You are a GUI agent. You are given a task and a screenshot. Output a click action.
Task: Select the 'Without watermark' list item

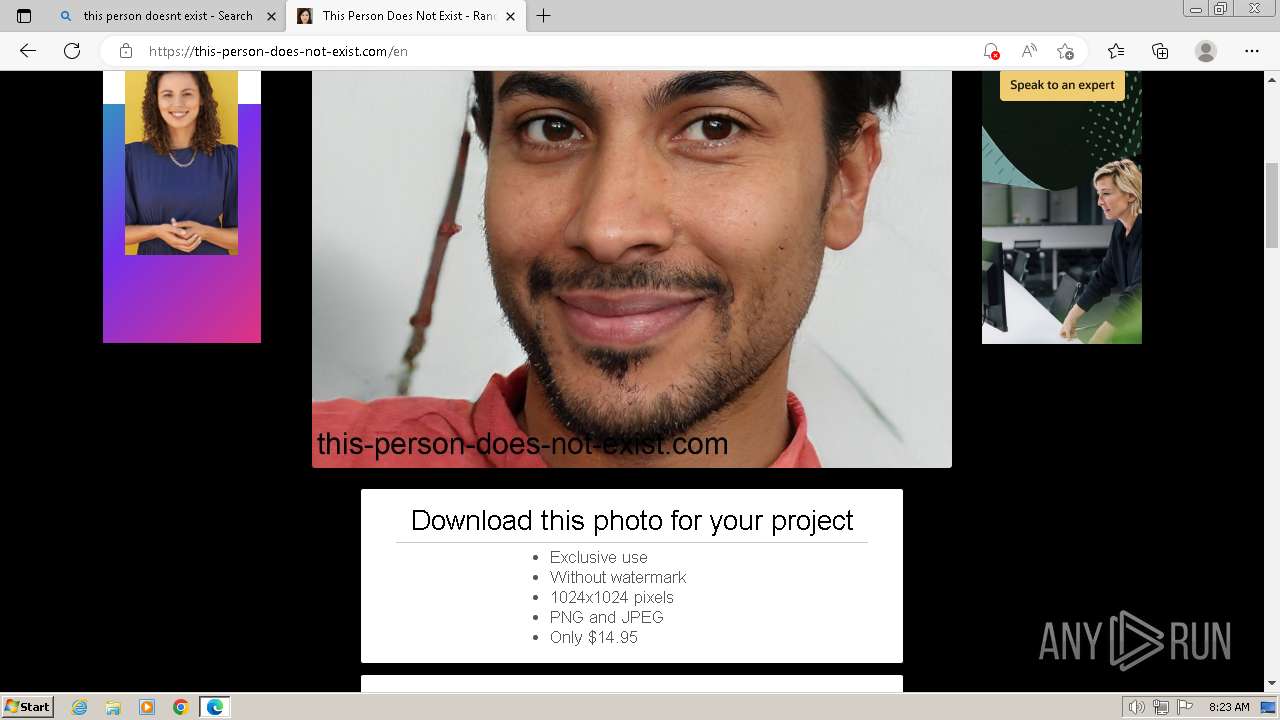[618, 577]
